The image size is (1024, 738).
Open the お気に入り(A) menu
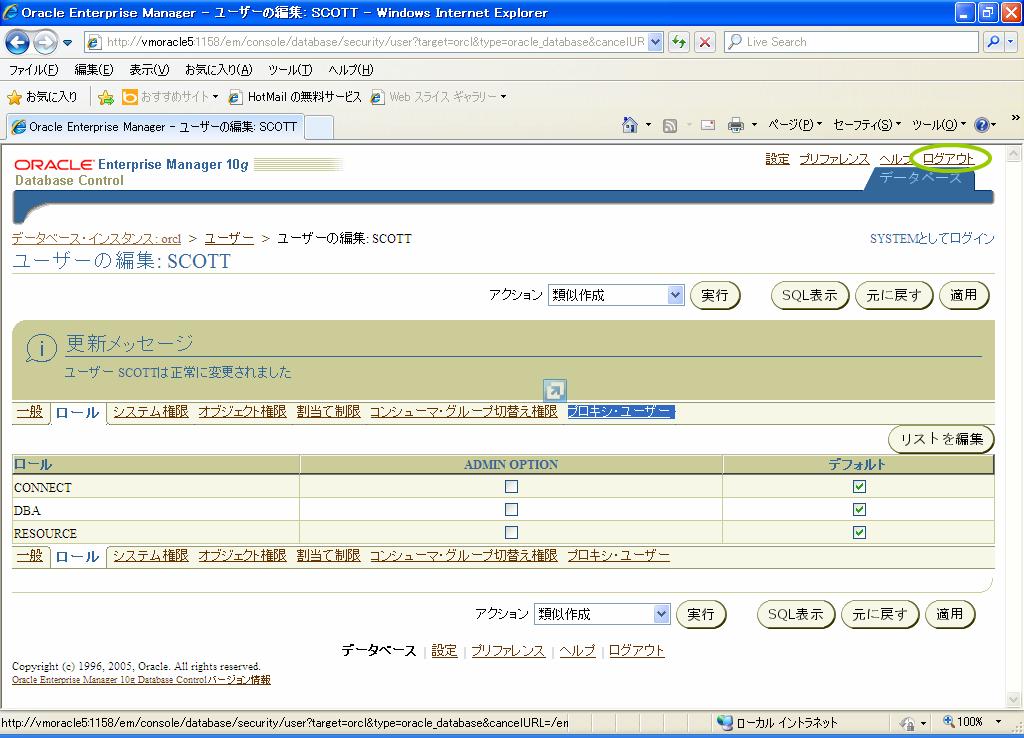218,70
